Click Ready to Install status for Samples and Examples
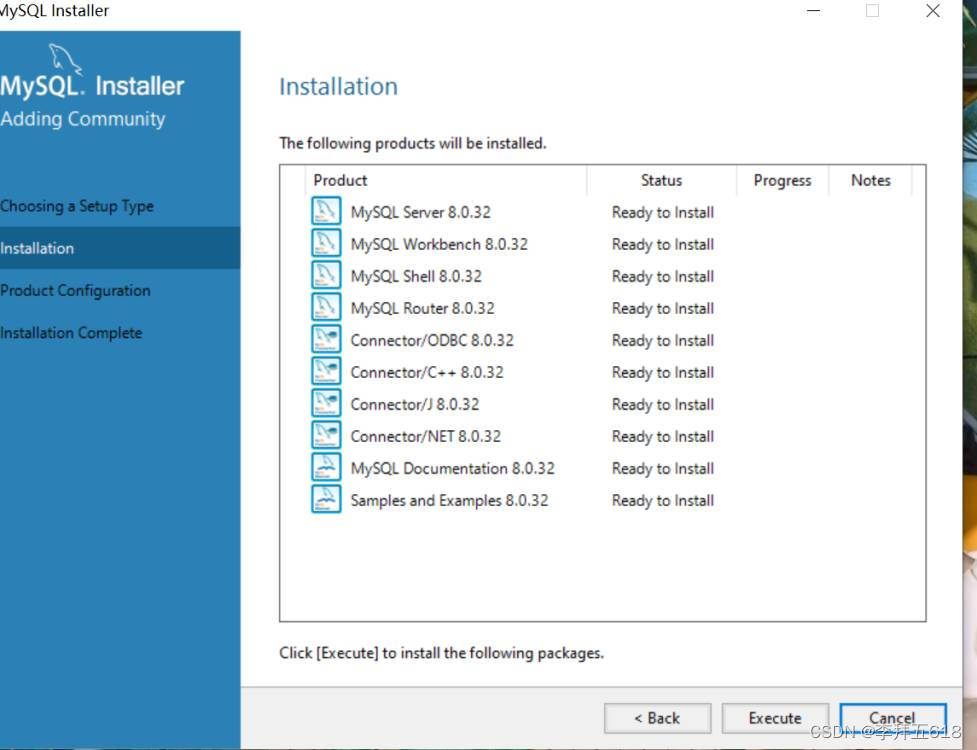Viewport: 977px width, 750px height. point(663,500)
